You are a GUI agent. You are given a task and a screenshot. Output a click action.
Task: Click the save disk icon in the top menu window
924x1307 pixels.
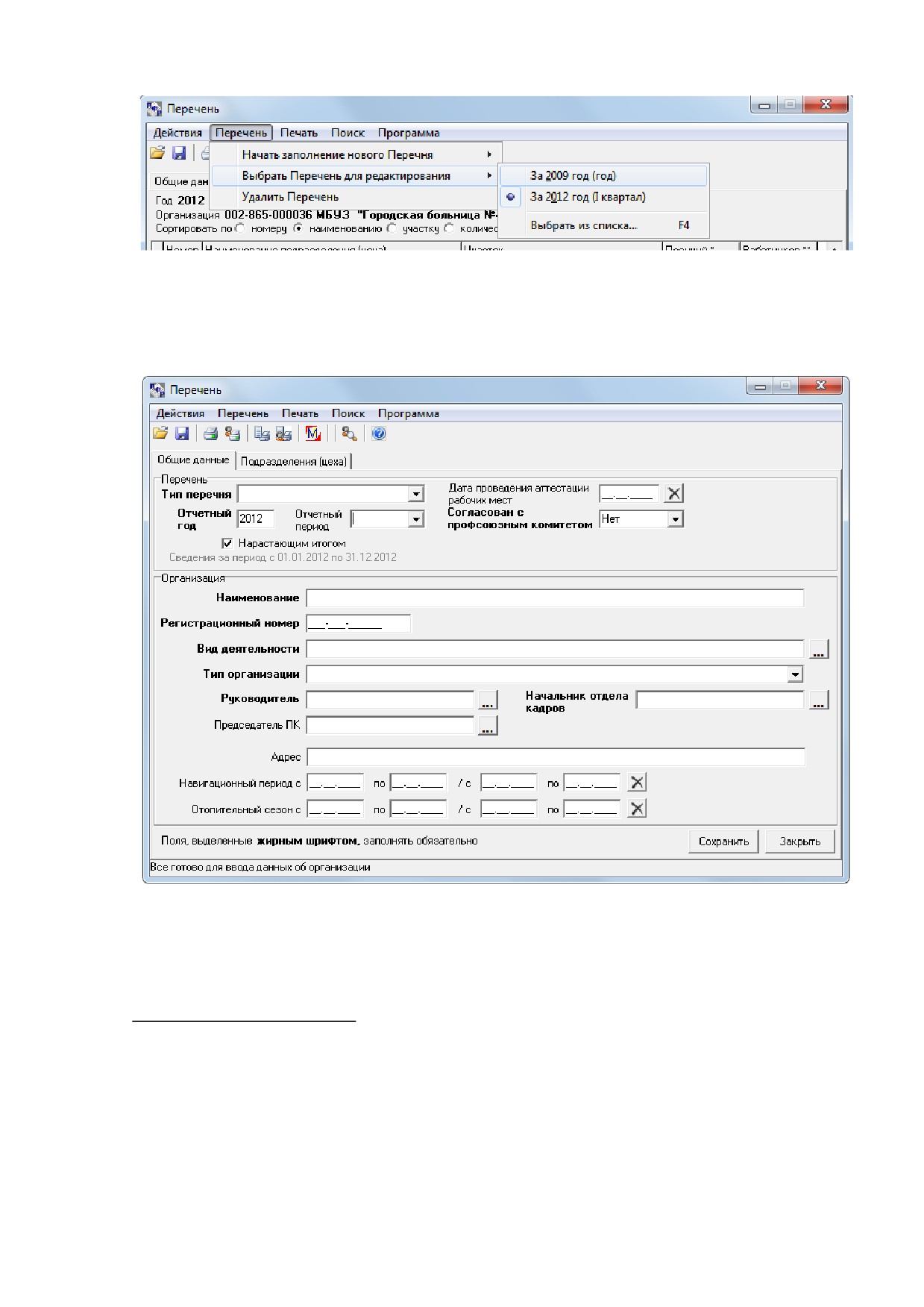(179, 153)
